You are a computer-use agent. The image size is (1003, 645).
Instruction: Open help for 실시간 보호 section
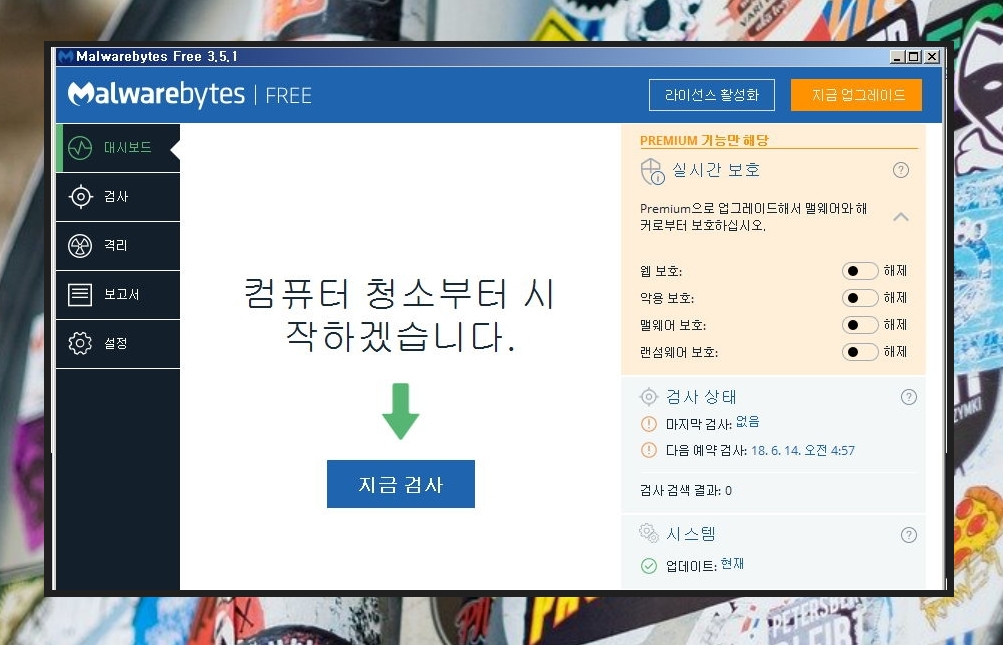click(x=901, y=170)
